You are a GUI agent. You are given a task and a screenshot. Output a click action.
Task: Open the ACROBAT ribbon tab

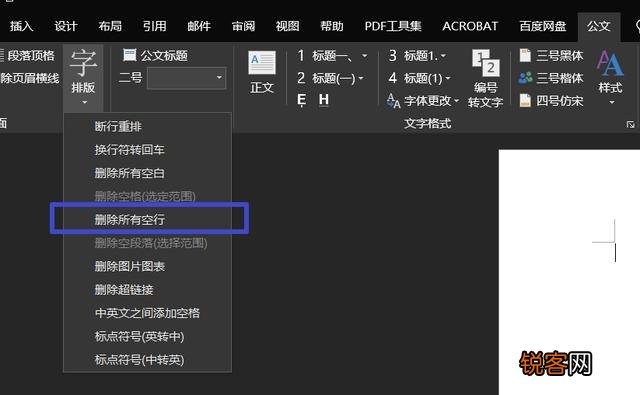470,26
